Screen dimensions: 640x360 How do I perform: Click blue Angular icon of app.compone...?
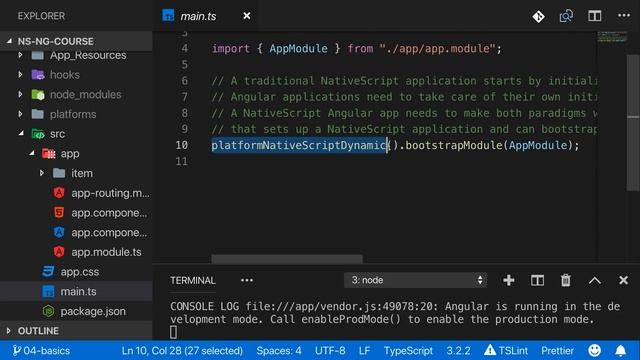point(59,232)
